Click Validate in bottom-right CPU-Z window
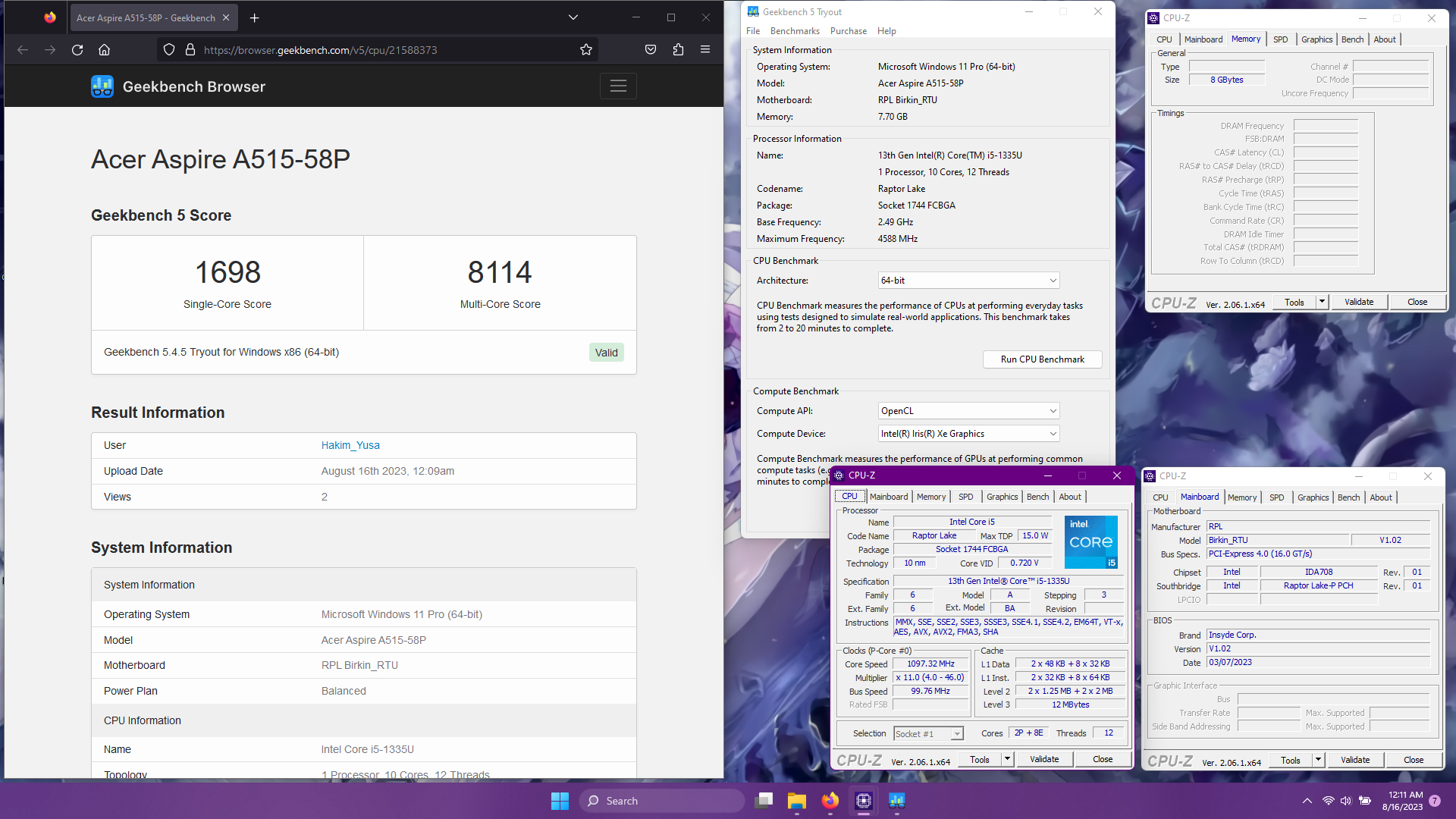 (x=1355, y=760)
